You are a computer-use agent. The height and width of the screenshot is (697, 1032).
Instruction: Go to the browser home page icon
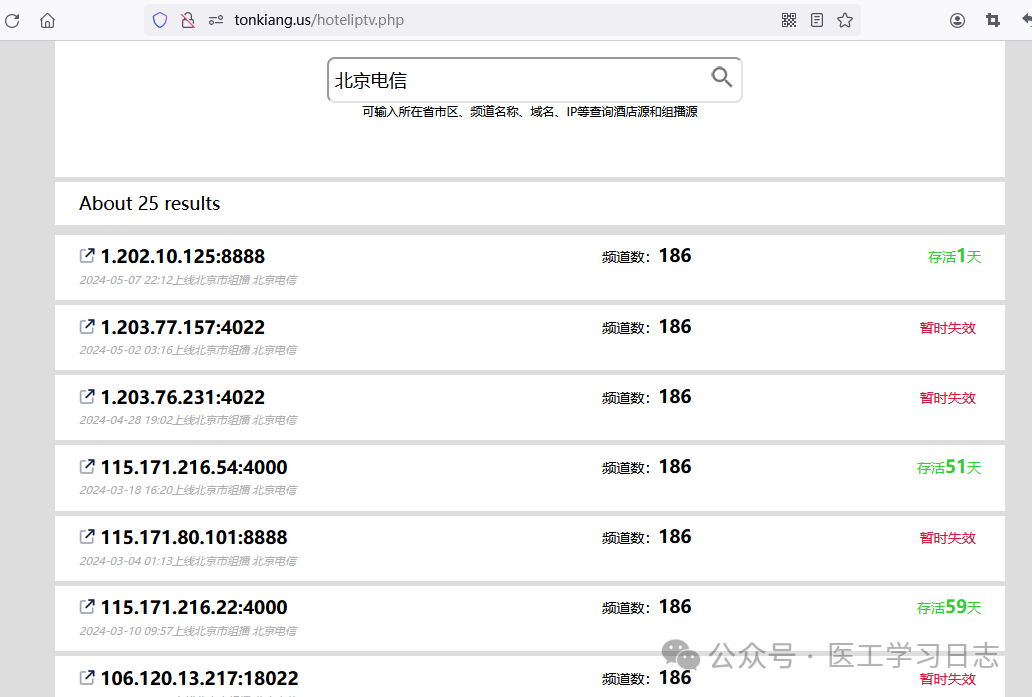pyautogui.click(x=47, y=20)
